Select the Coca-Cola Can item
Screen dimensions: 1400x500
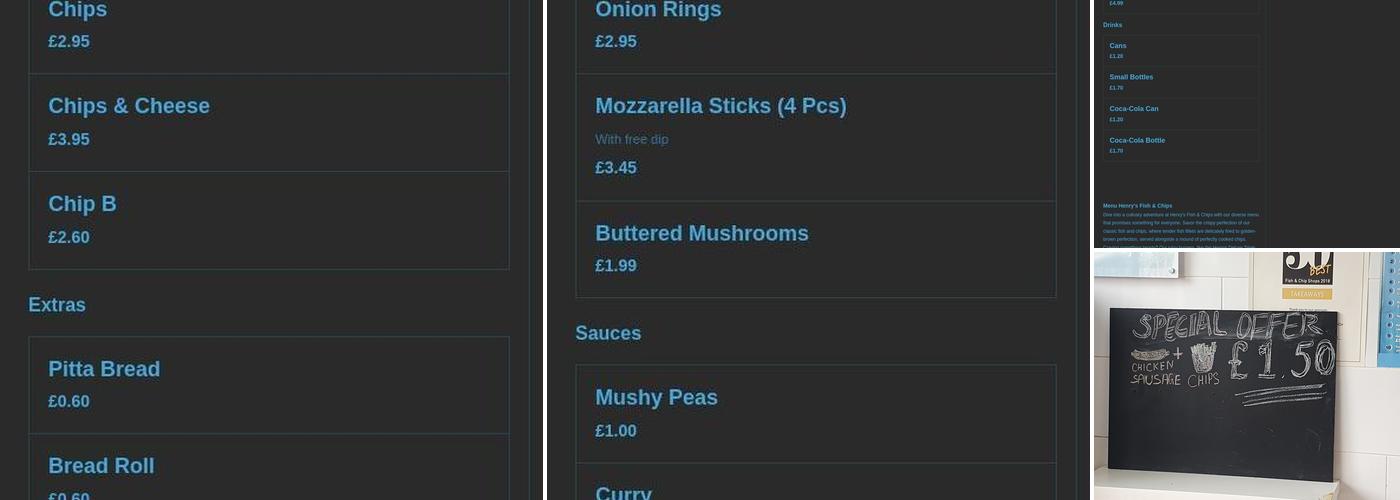(x=1134, y=108)
